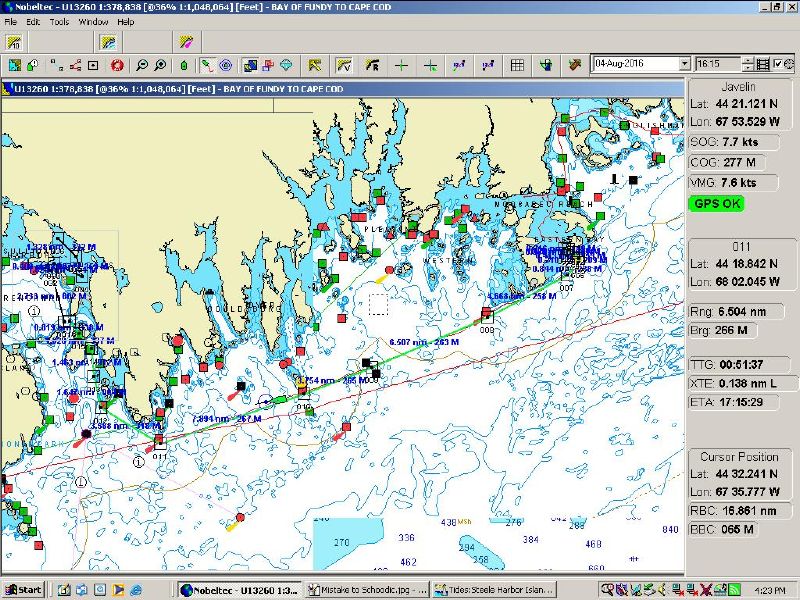Click the grid table icon in toolbar
The height and width of the screenshot is (600, 800).
point(517,65)
